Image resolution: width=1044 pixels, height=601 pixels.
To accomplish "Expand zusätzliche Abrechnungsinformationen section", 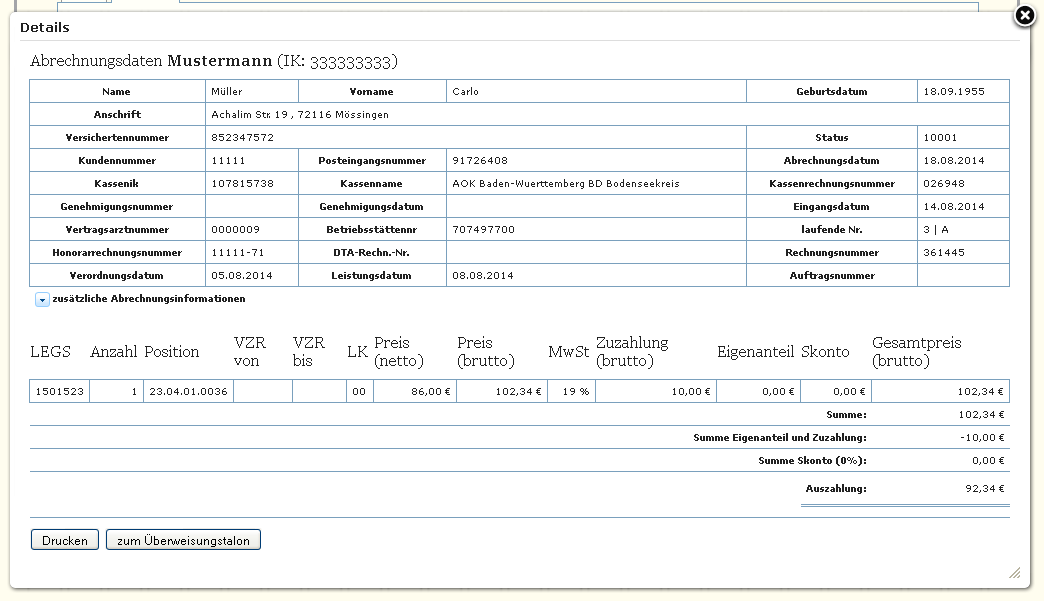I will (x=42, y=300).
